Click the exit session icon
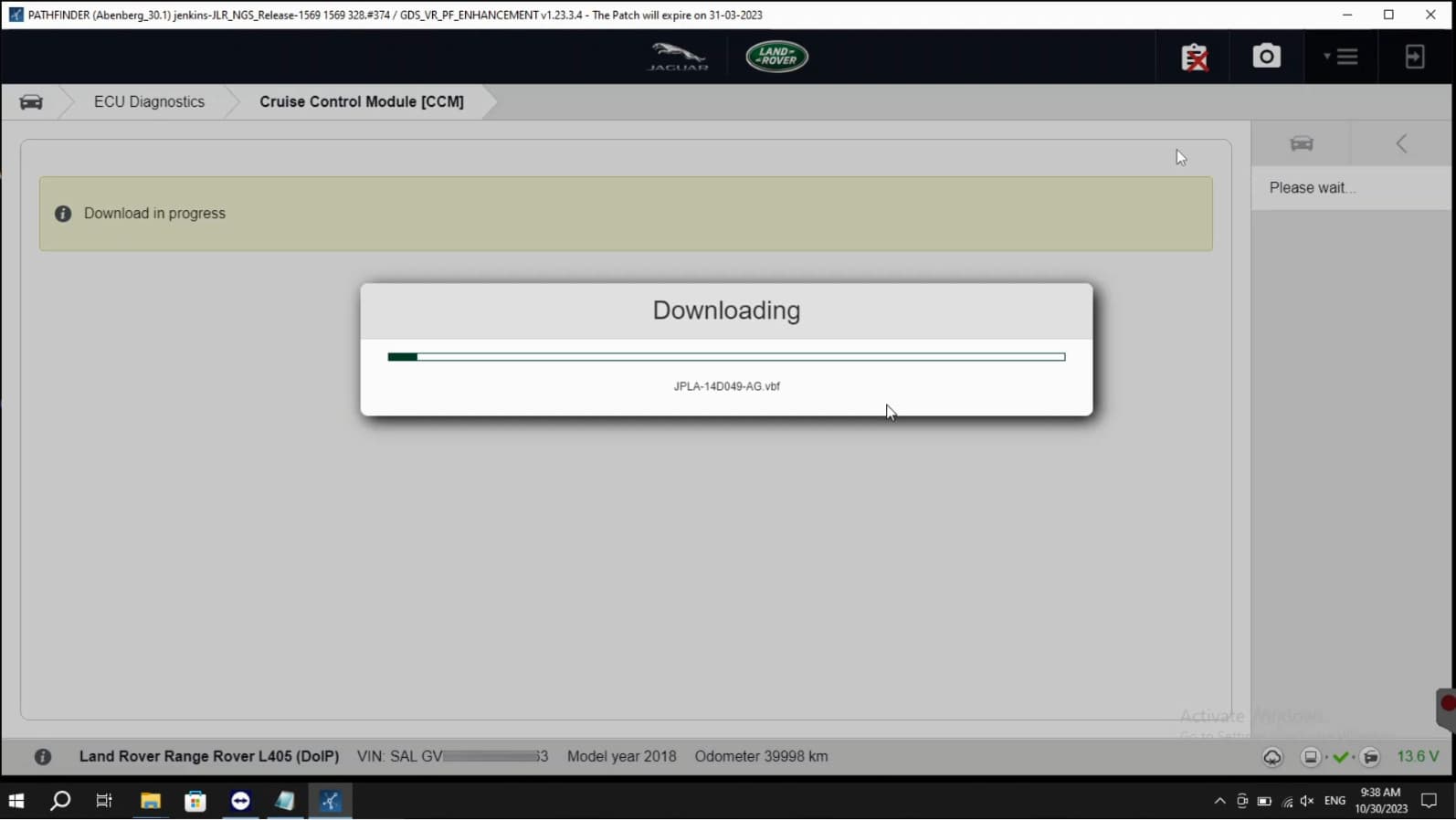The width and height of the screenshot is (1456, 820). (x=1414, y=57)
